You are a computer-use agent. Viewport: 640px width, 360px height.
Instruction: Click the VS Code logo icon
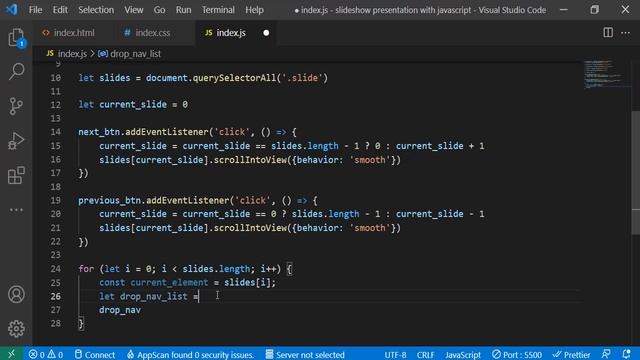(x=12, y=9)
